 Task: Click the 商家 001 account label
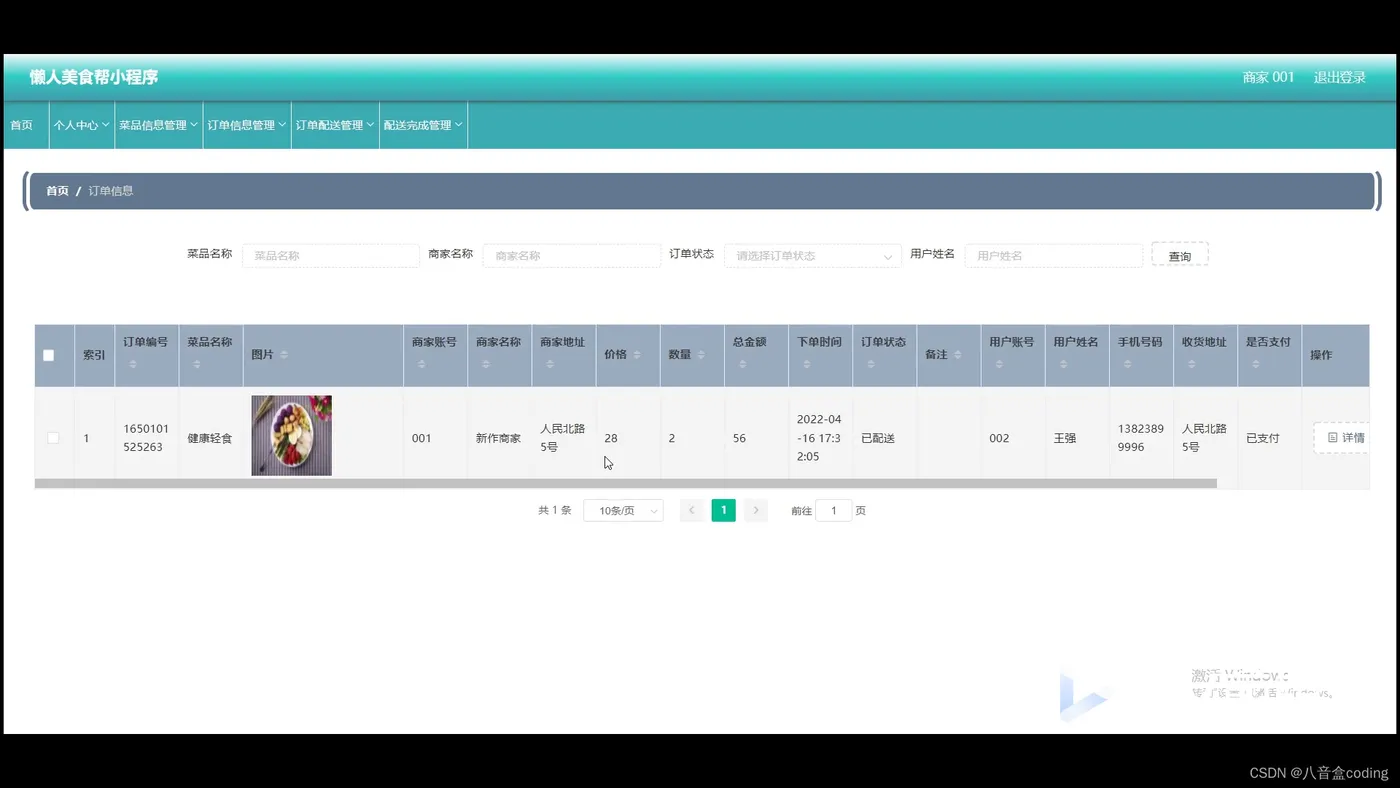(1269, 77)
